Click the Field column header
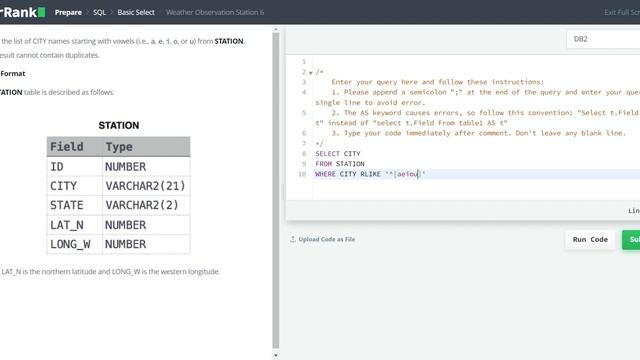The image size is (640, 360). (75, 147)
